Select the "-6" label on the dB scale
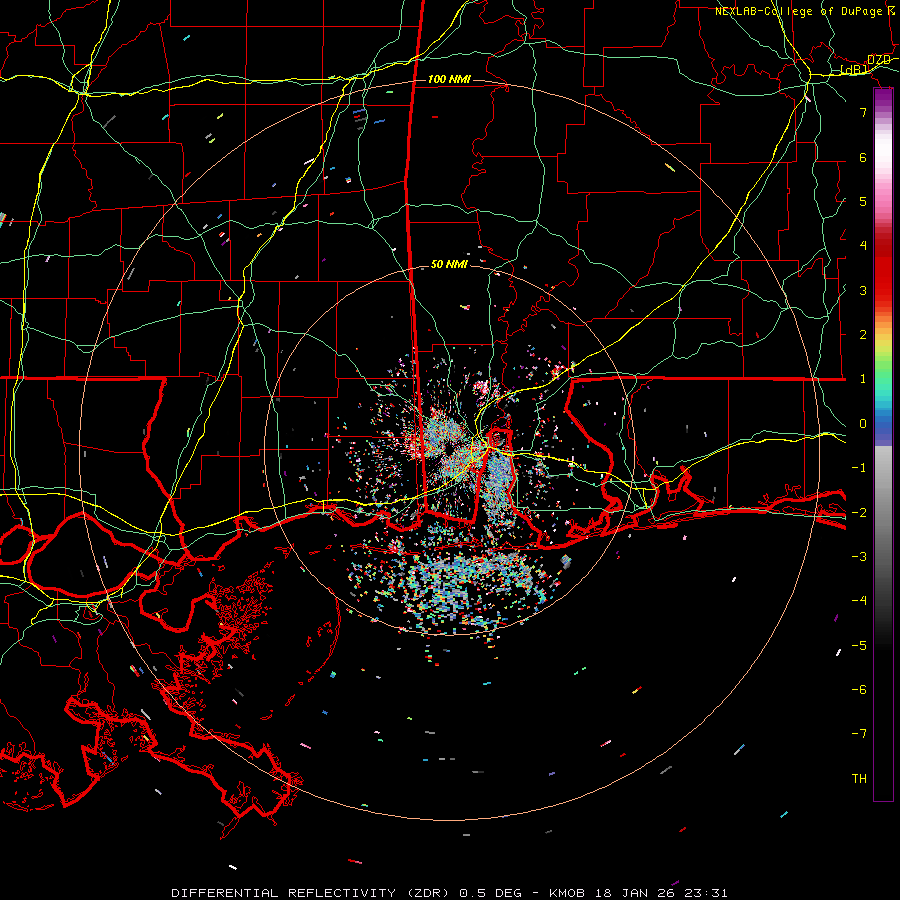The image size is (900, 900). point(859,690)
